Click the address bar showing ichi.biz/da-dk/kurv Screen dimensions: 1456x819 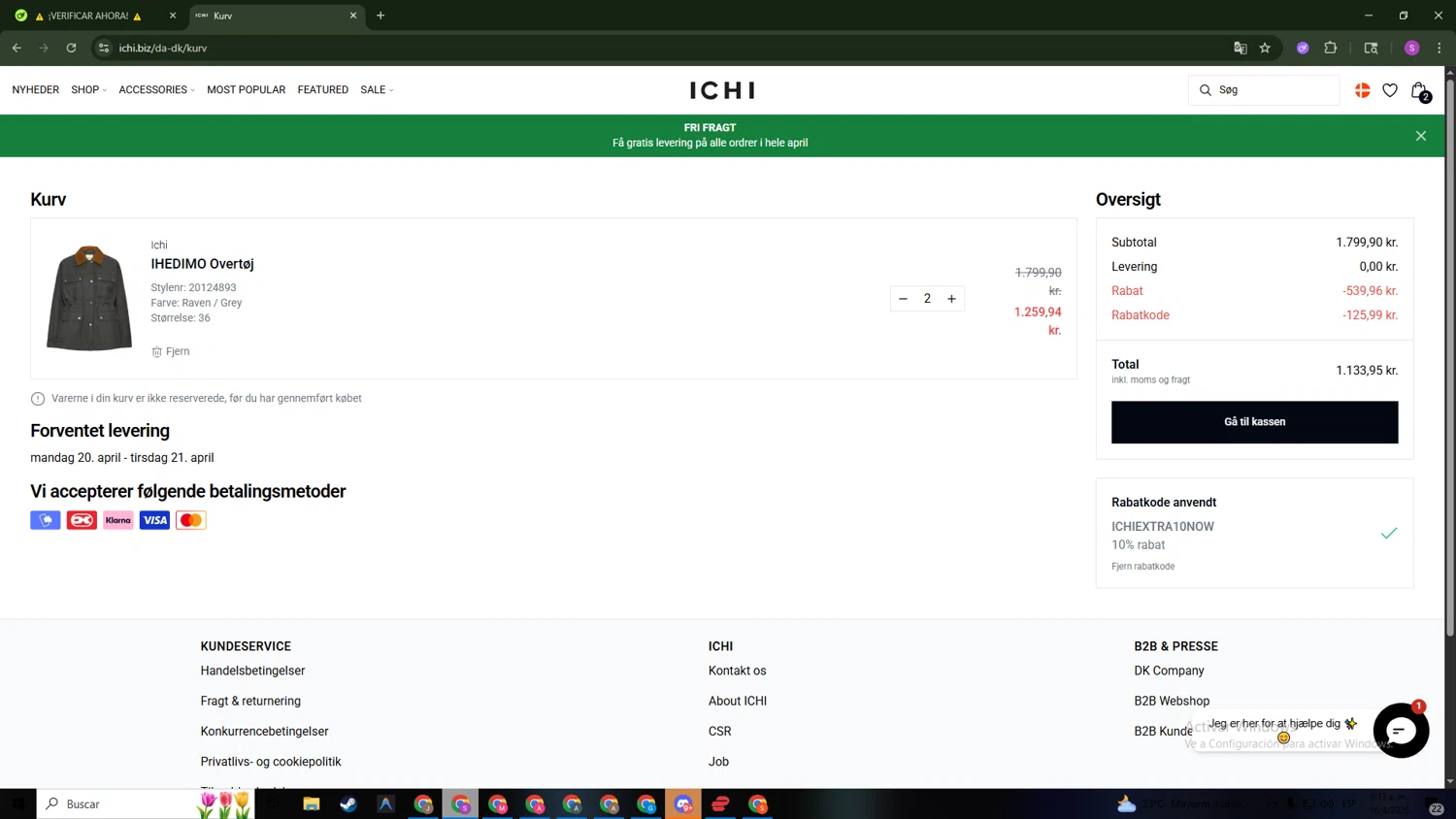[x=660, y=48]
